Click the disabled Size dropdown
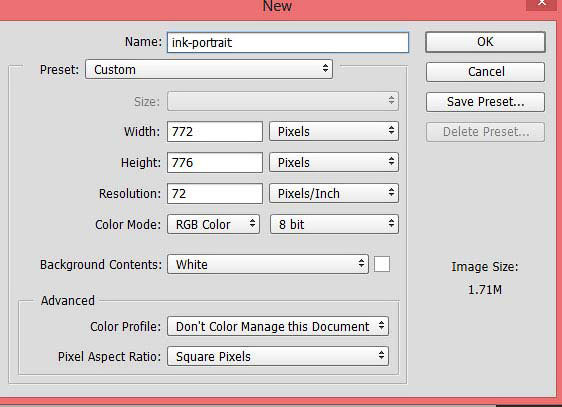The width and height of the screenshot is (562, 407). pos(283,101)
